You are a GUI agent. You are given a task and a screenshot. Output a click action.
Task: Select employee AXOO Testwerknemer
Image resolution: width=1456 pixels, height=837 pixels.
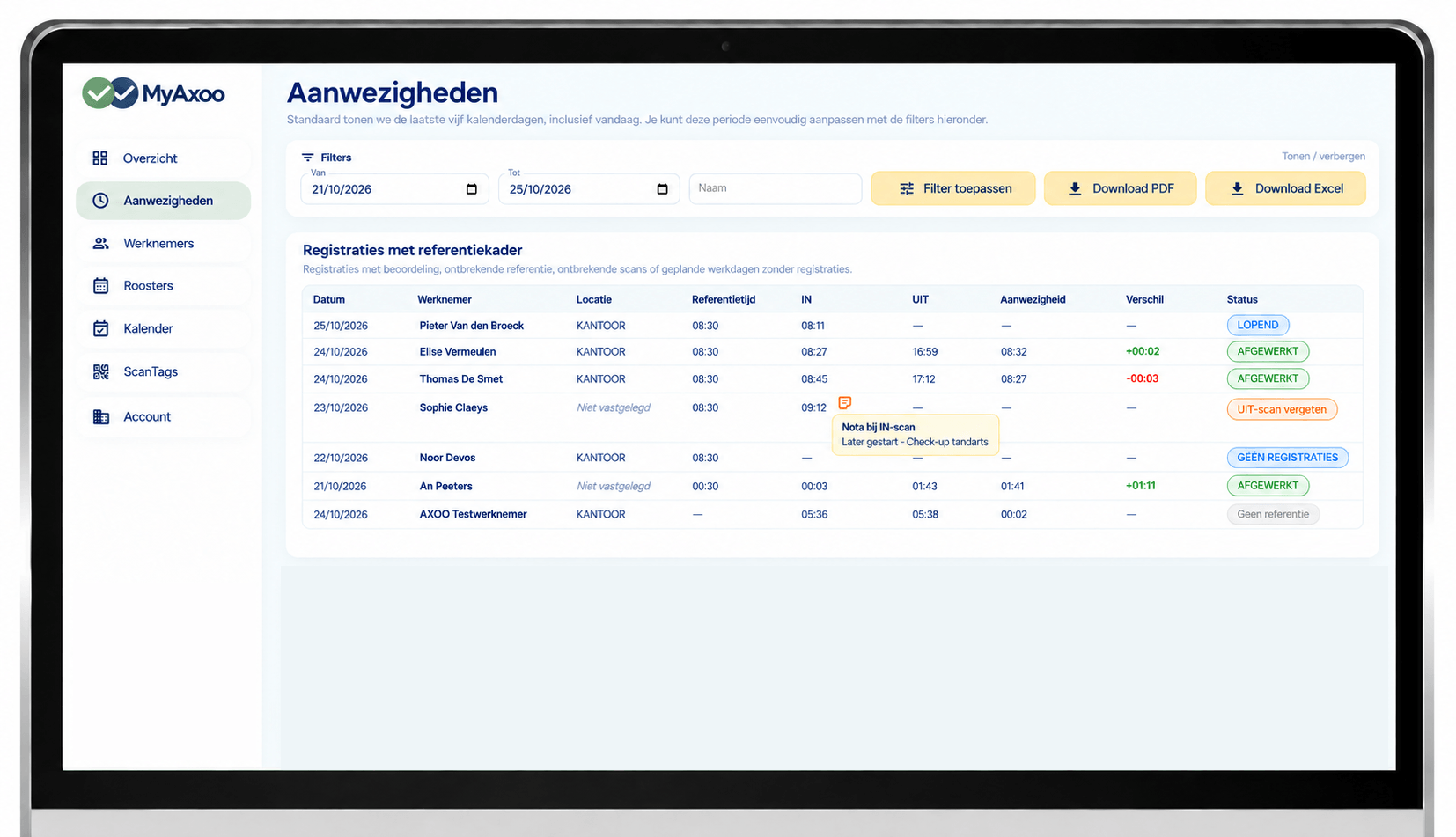click(x=473, y=514)
